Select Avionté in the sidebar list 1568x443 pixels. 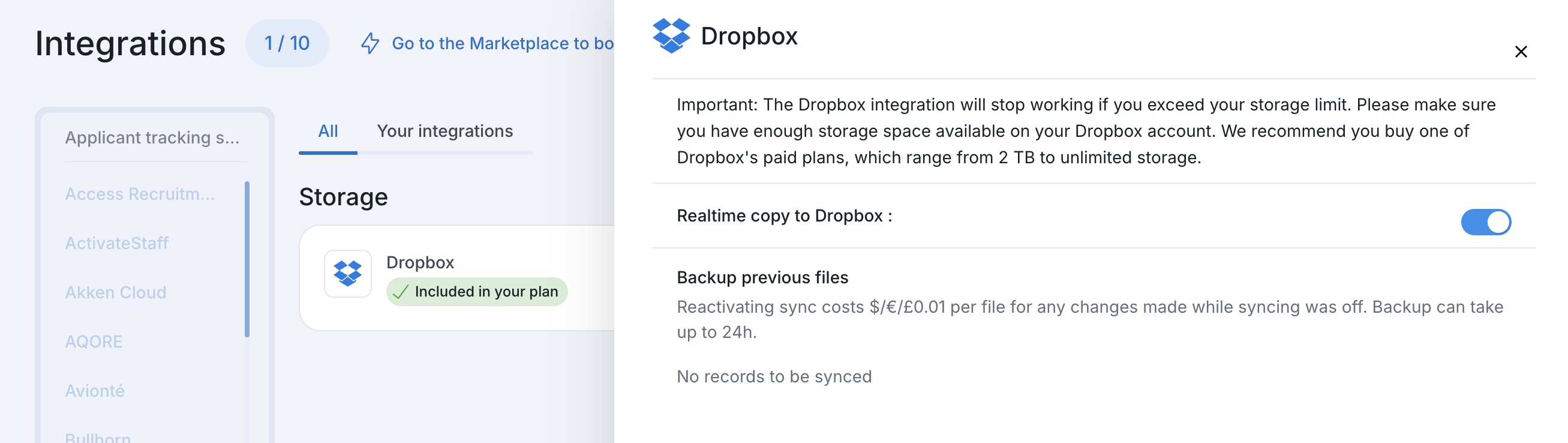tap(95, 391)
